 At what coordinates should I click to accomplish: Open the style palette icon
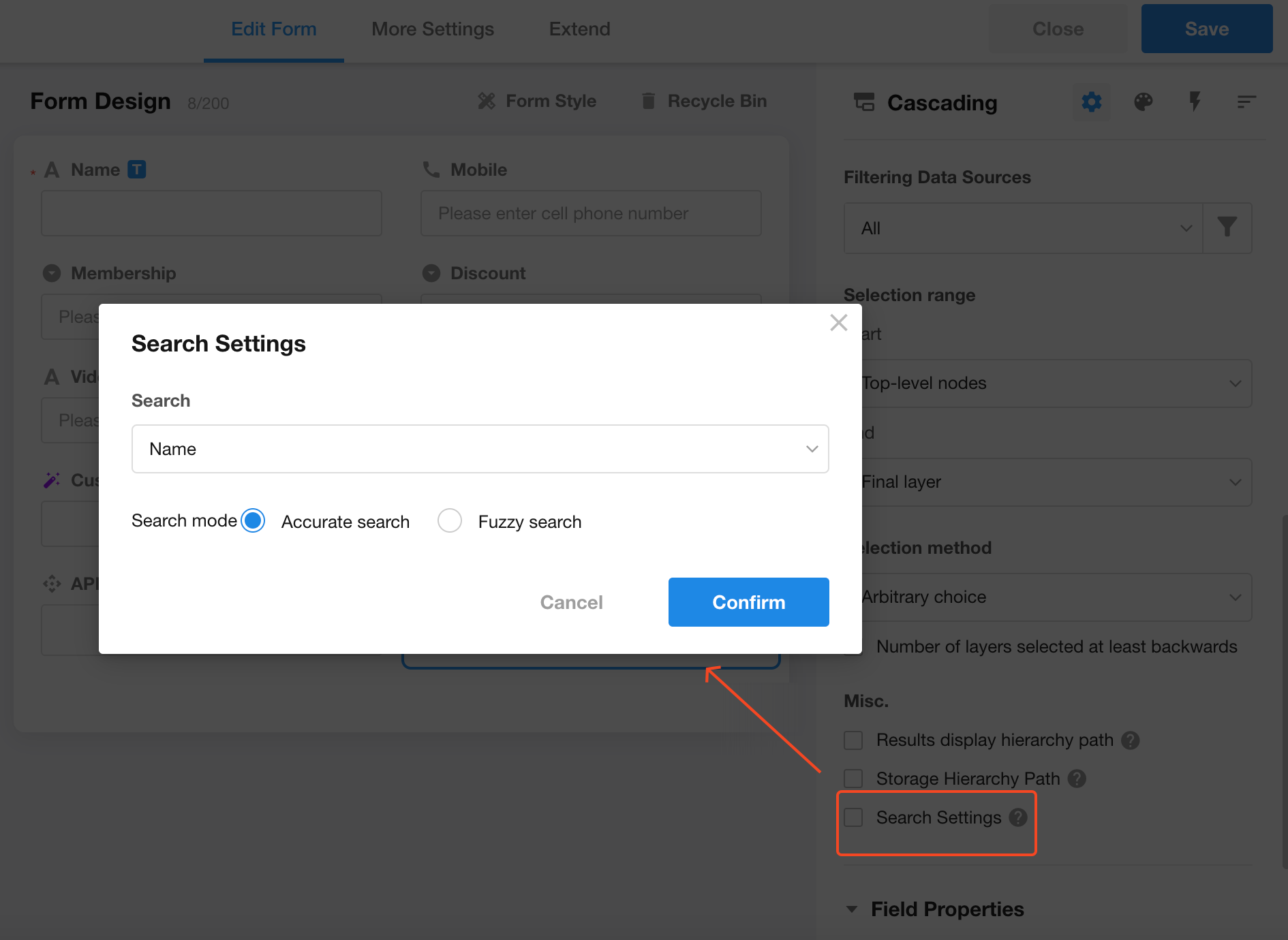1144,102
